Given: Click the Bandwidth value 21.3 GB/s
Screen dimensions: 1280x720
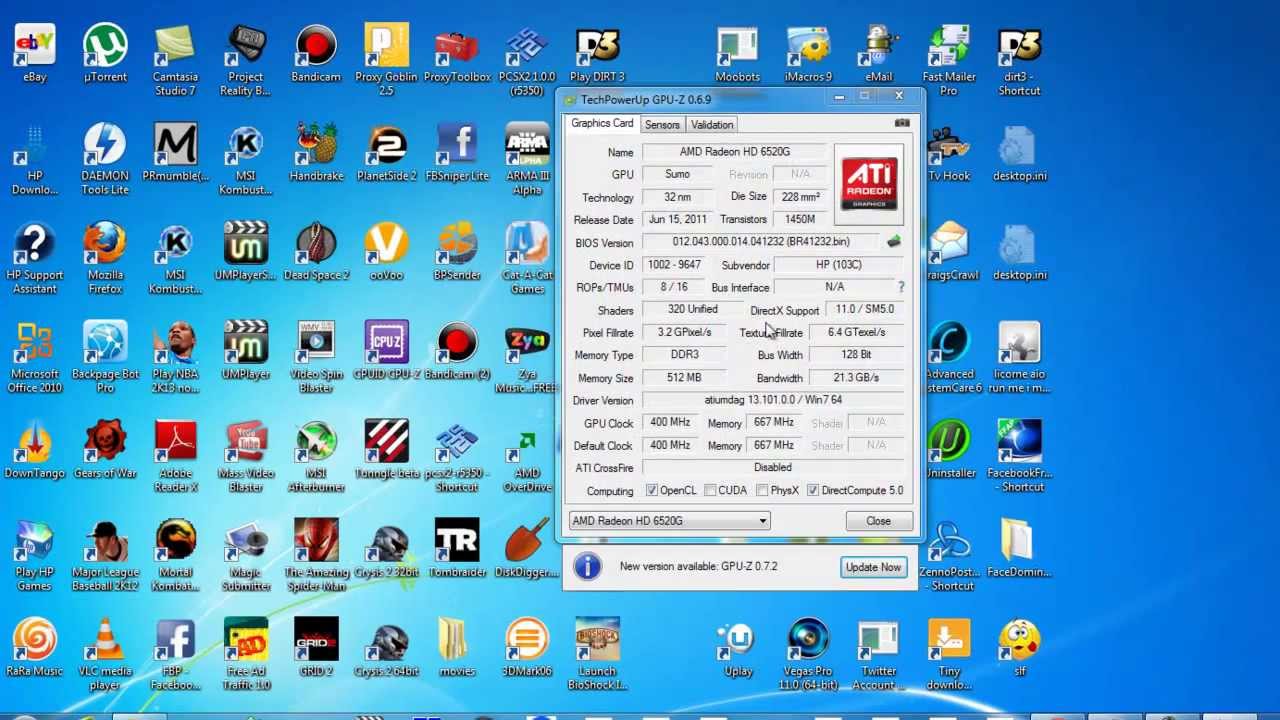Looking at the screenshot, I should point(856,377).
